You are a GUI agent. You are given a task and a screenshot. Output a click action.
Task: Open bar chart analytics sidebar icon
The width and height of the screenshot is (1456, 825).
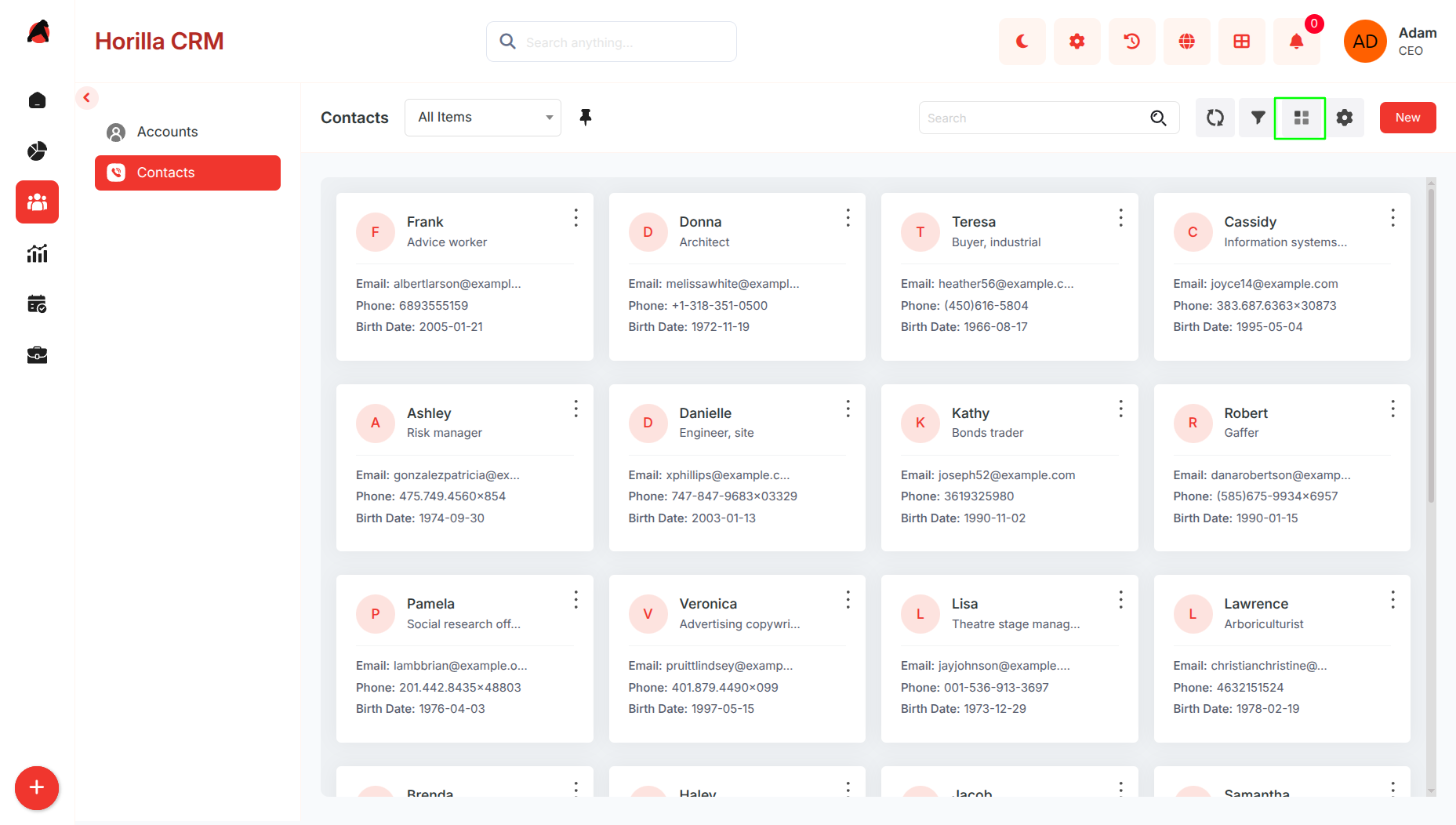[37, 253]
